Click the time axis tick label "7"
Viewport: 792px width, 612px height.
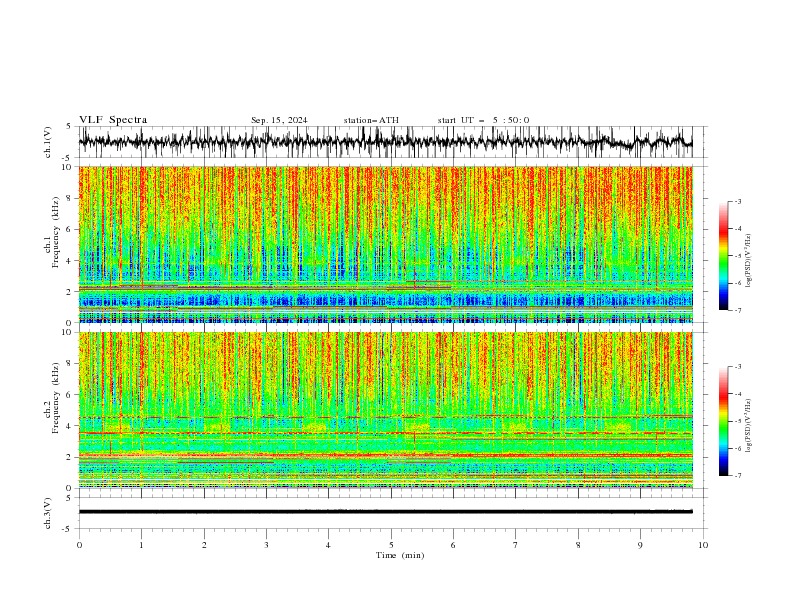coord(516,545)
